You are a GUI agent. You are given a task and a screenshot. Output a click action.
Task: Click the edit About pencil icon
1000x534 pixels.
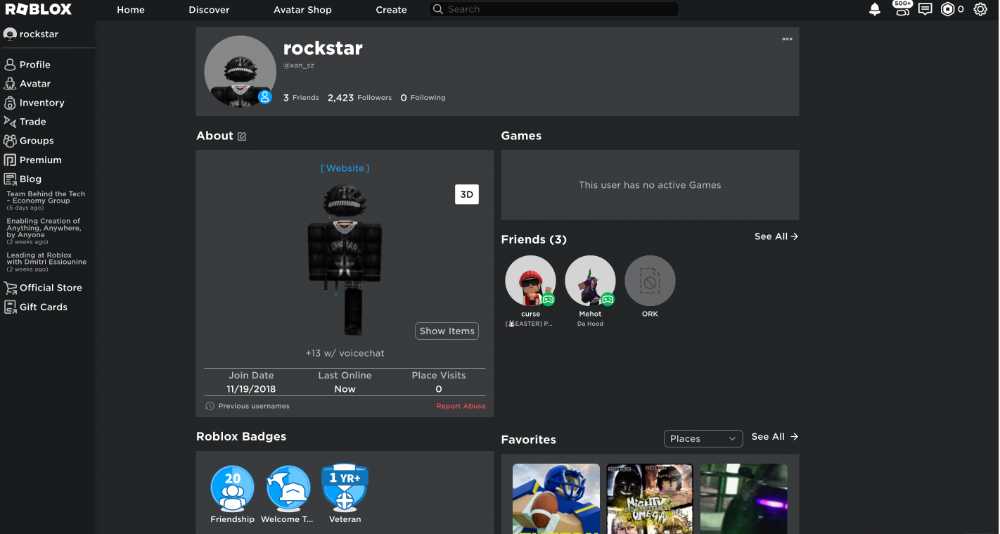point(242,136)
